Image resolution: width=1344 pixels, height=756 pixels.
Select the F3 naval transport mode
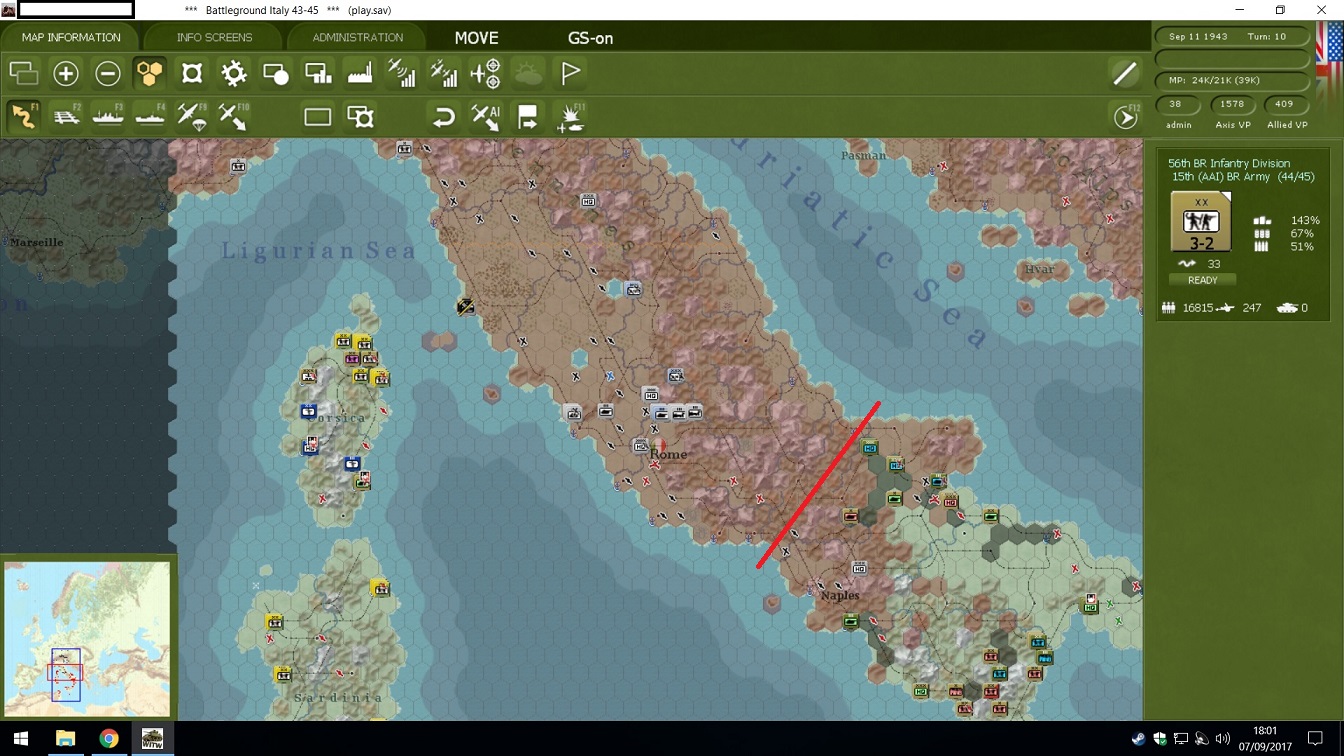coord(108,116)
